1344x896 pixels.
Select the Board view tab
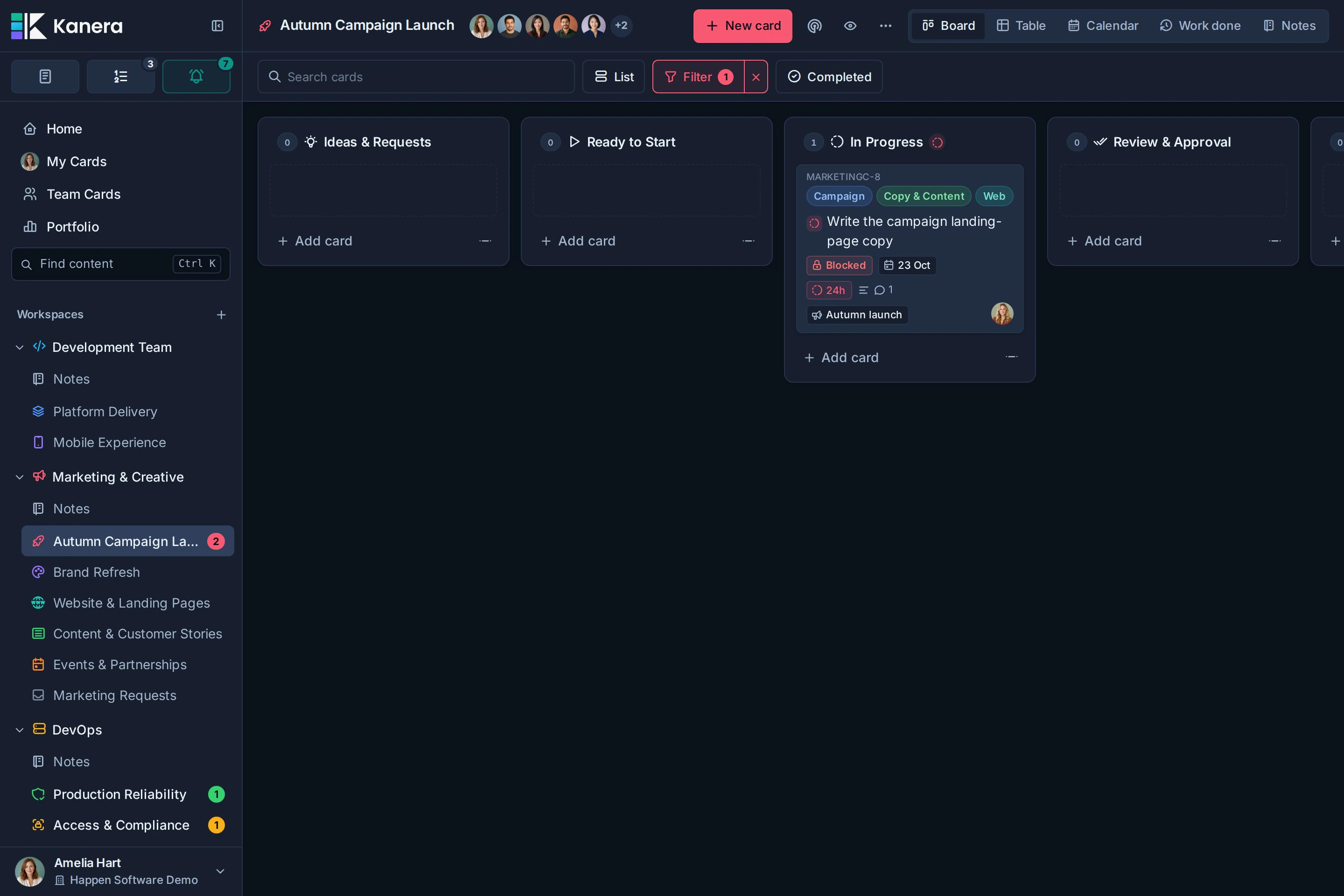tap(949, 26)
